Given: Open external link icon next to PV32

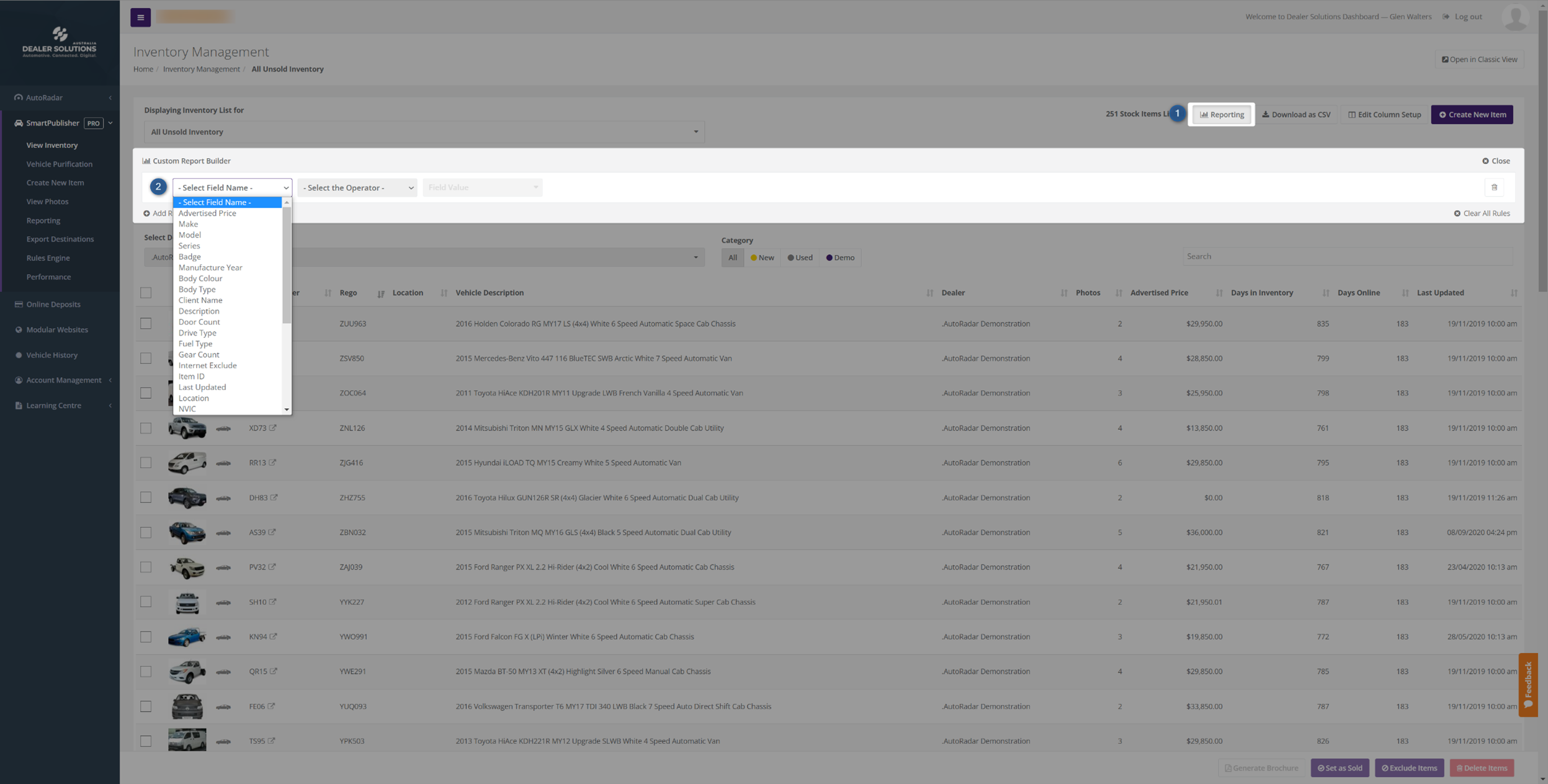Looking at the screenshot, I should click(x=272, y=567).
